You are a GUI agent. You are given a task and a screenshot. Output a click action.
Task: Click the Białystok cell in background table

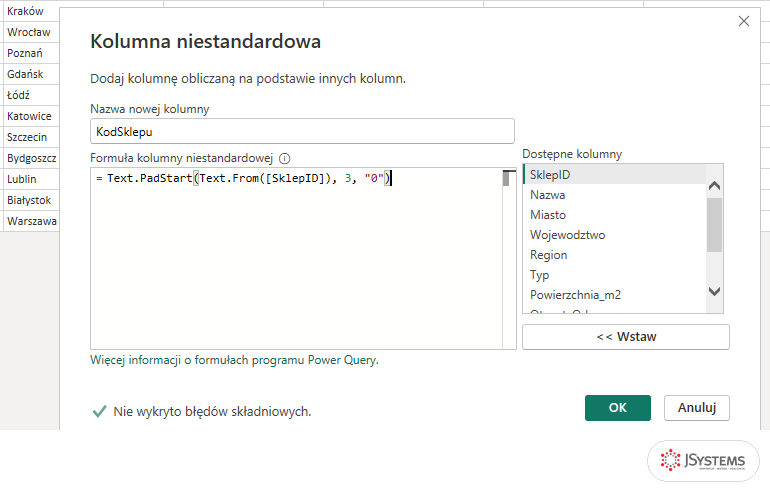click(31, 200)
